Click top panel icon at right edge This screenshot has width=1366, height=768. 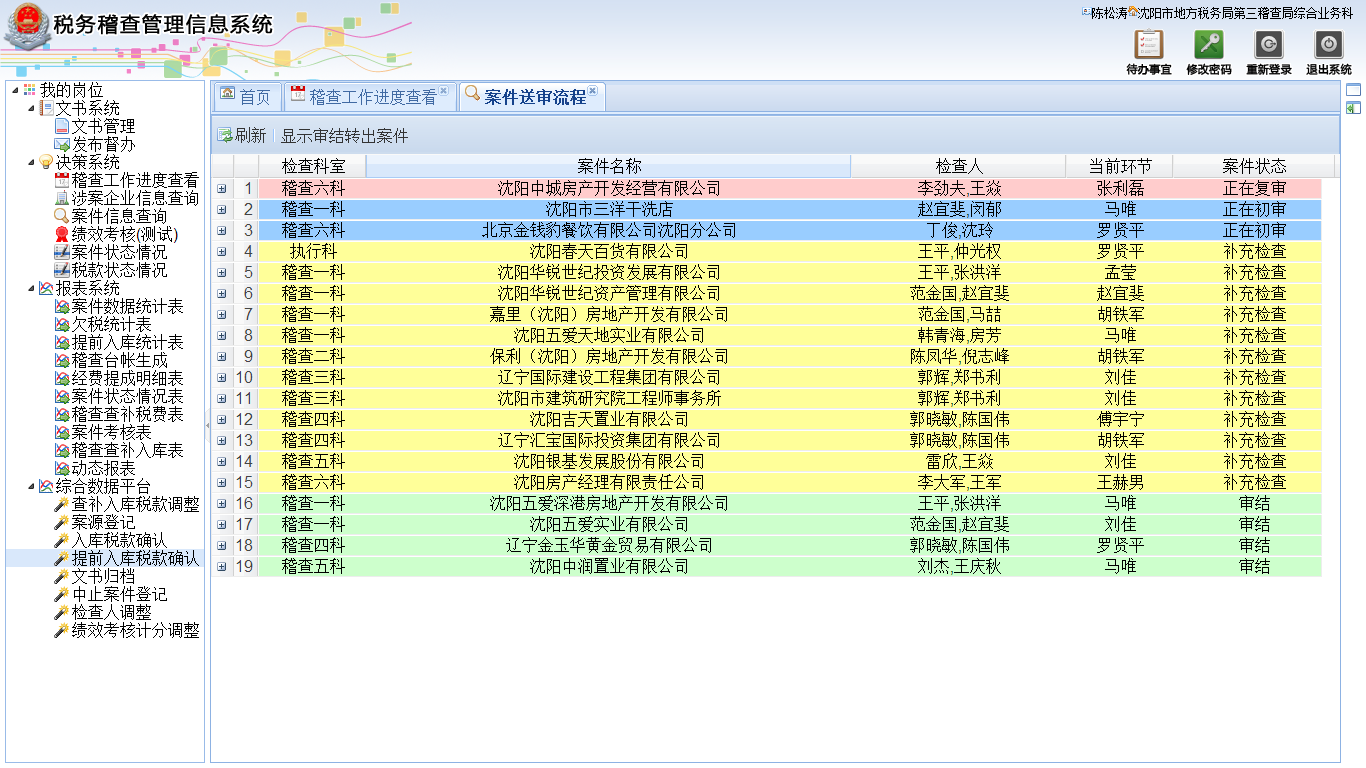click(1353, 90)
